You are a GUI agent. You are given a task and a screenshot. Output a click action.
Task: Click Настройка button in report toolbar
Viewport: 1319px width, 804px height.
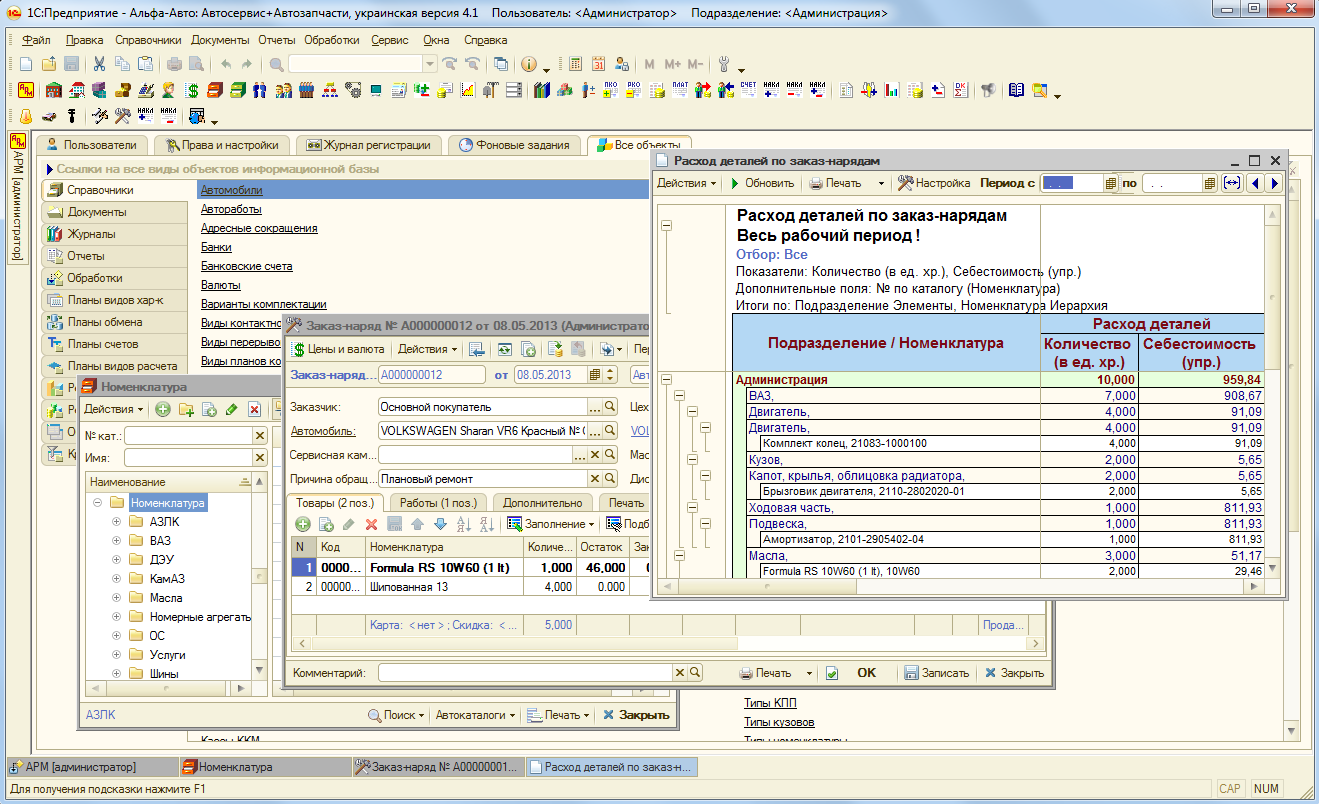tap(934, 183)
